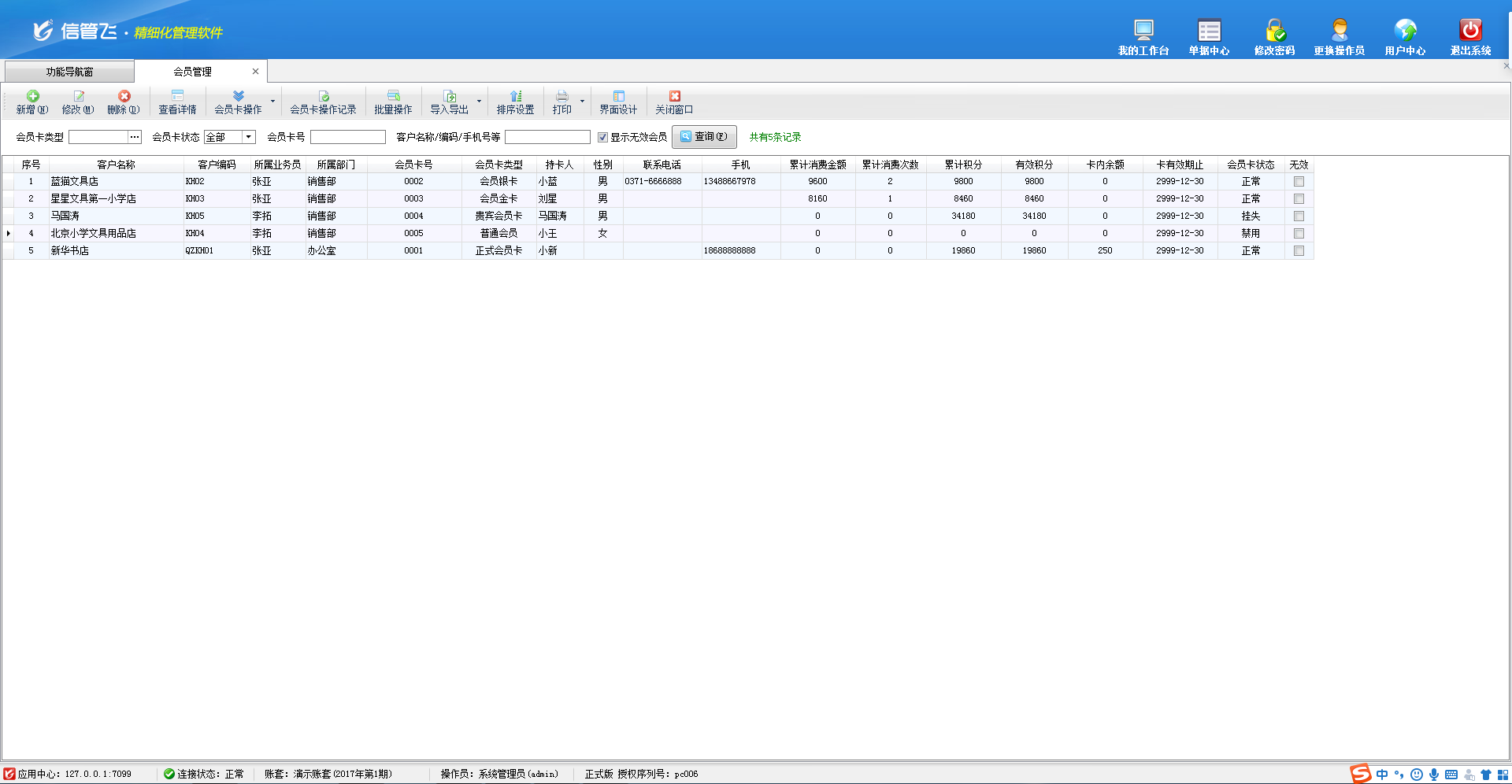Tick the 无效 checkbox for 新华书店 row

(x=1299, y=251)
